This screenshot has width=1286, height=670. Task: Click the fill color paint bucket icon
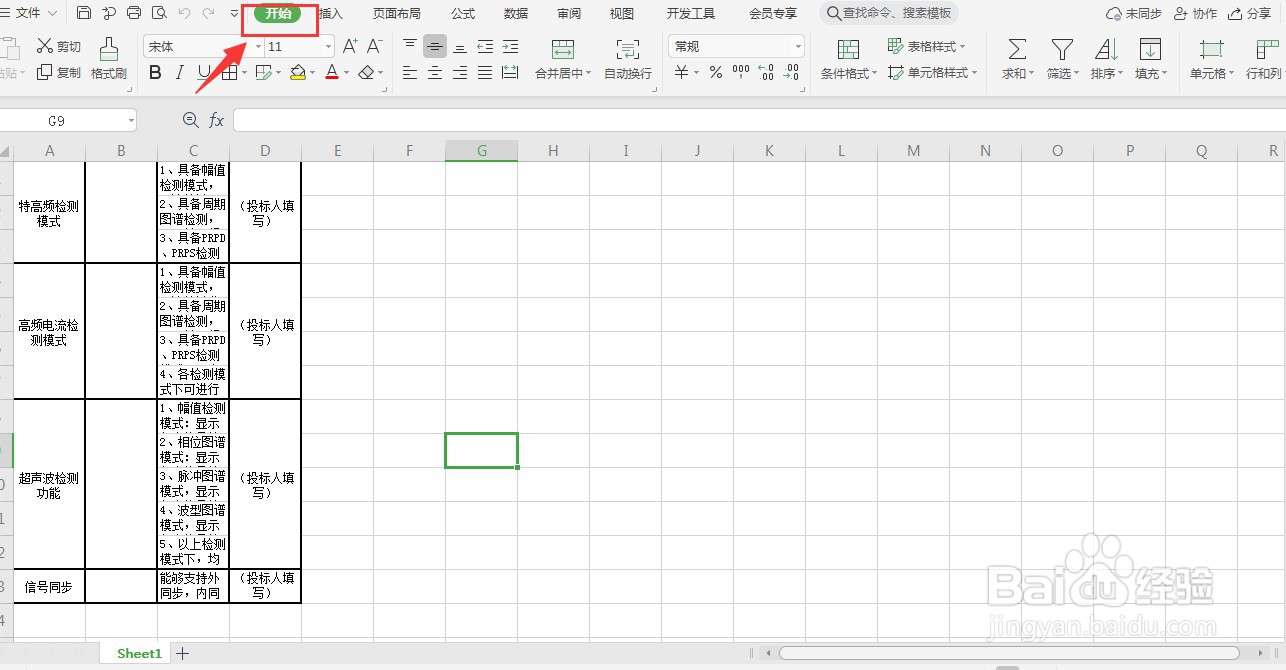coord(297,72)
